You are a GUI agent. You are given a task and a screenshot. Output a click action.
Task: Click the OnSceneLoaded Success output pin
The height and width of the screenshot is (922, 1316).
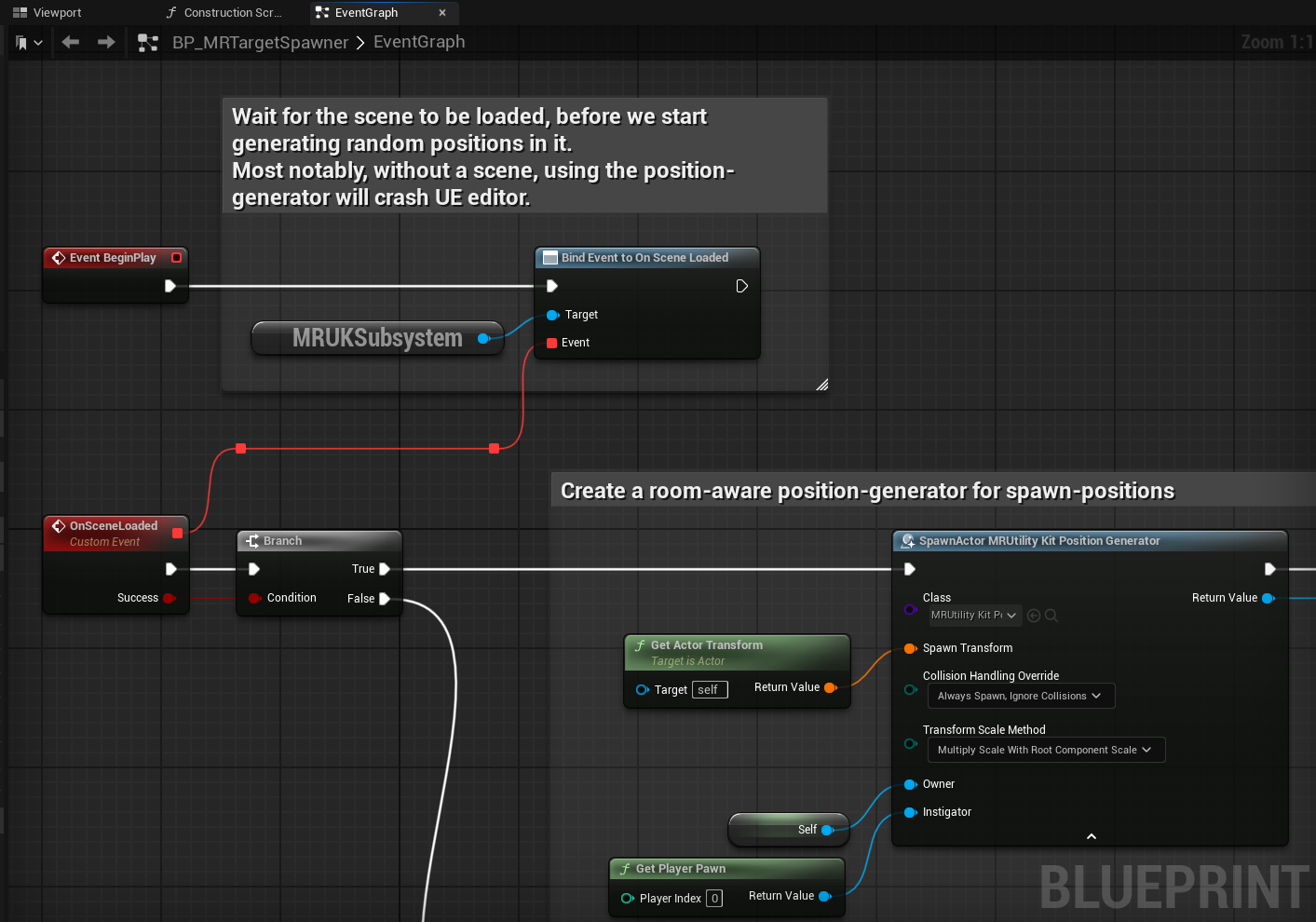(169, 598)
